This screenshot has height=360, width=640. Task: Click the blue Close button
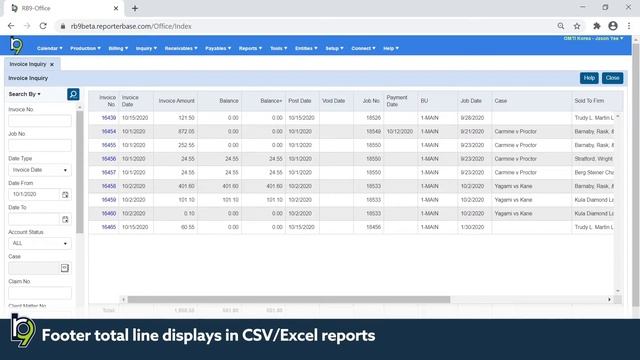(612, 78)
